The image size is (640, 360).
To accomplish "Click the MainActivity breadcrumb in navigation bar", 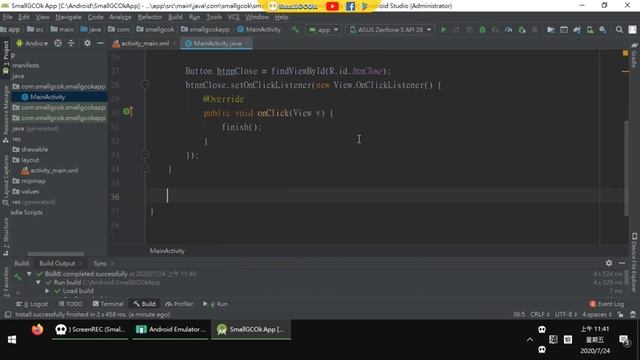I will coord(259,29).
